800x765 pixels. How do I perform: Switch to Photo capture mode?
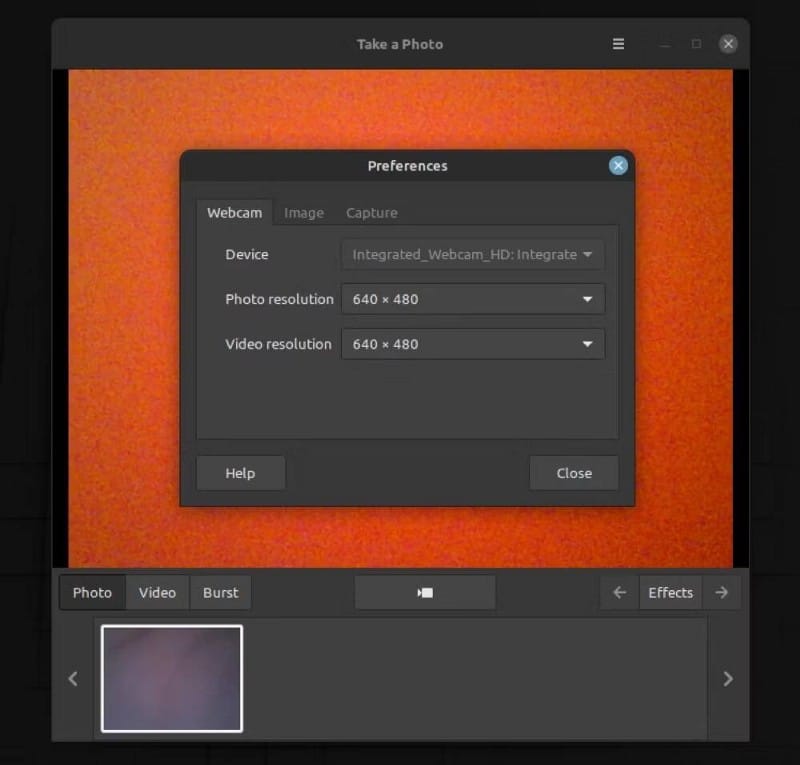coord(91,592)
